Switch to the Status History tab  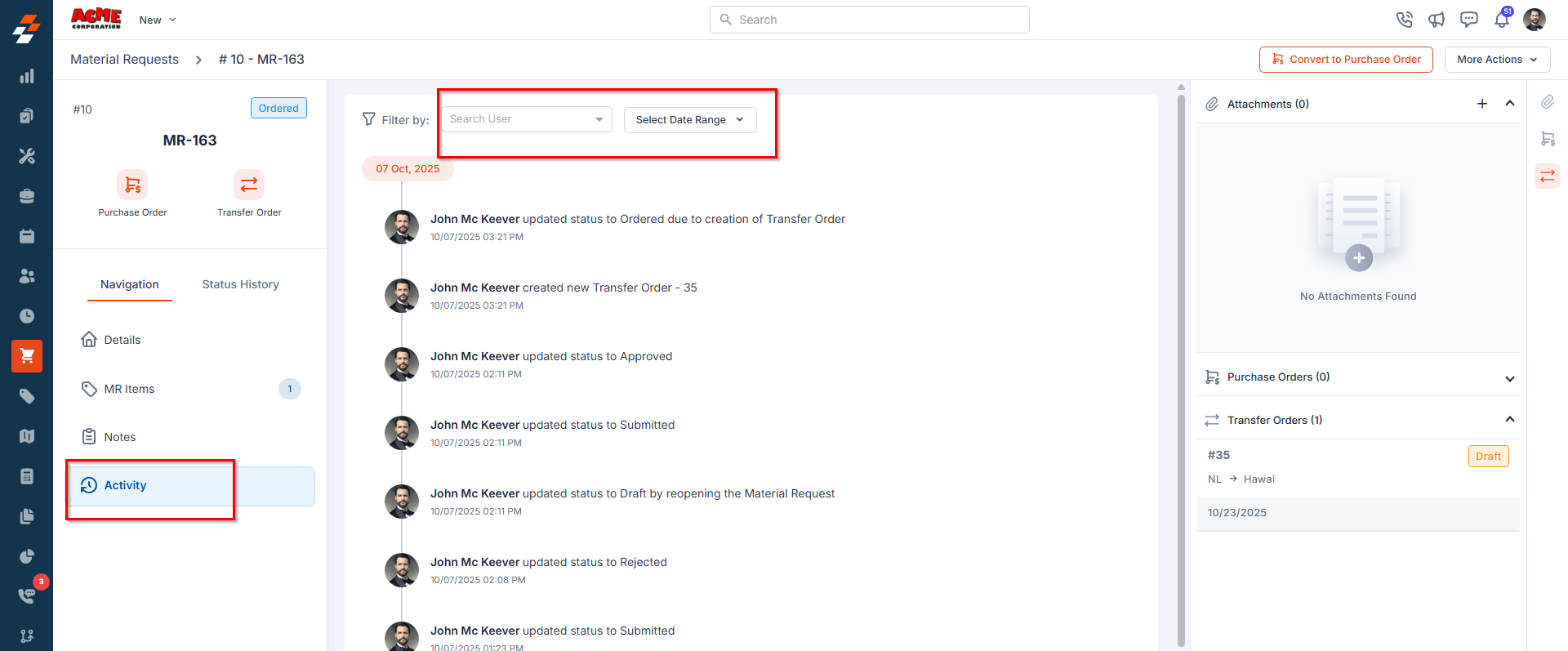point(241,284)
